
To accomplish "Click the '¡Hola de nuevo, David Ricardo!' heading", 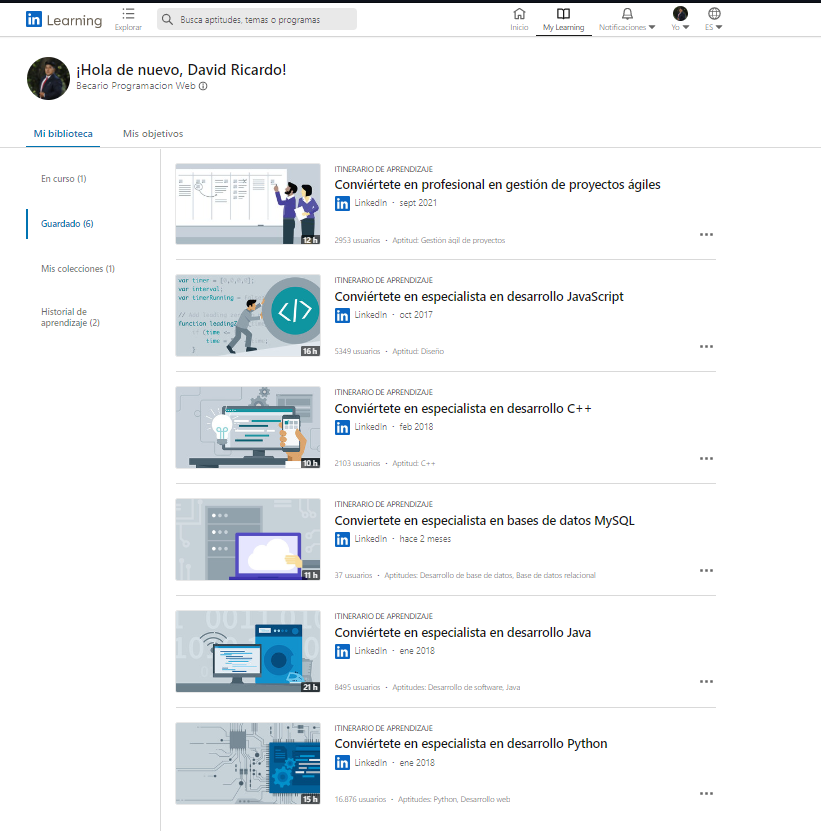I will pyautogui.click(x=181, y=70).
